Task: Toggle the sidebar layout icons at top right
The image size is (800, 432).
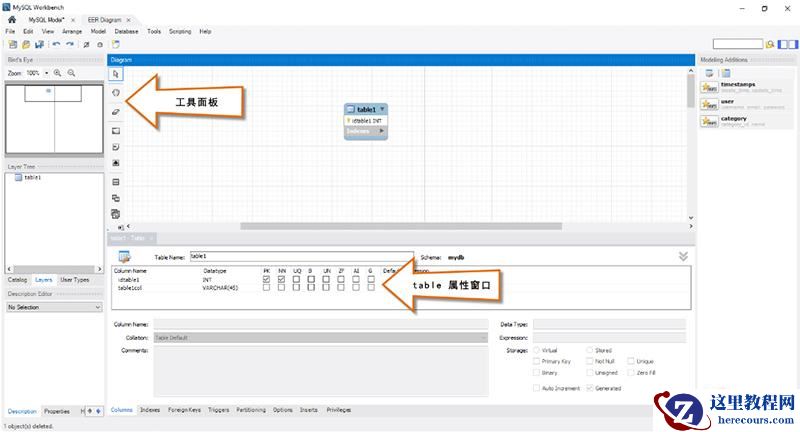Action: [788, 44]
